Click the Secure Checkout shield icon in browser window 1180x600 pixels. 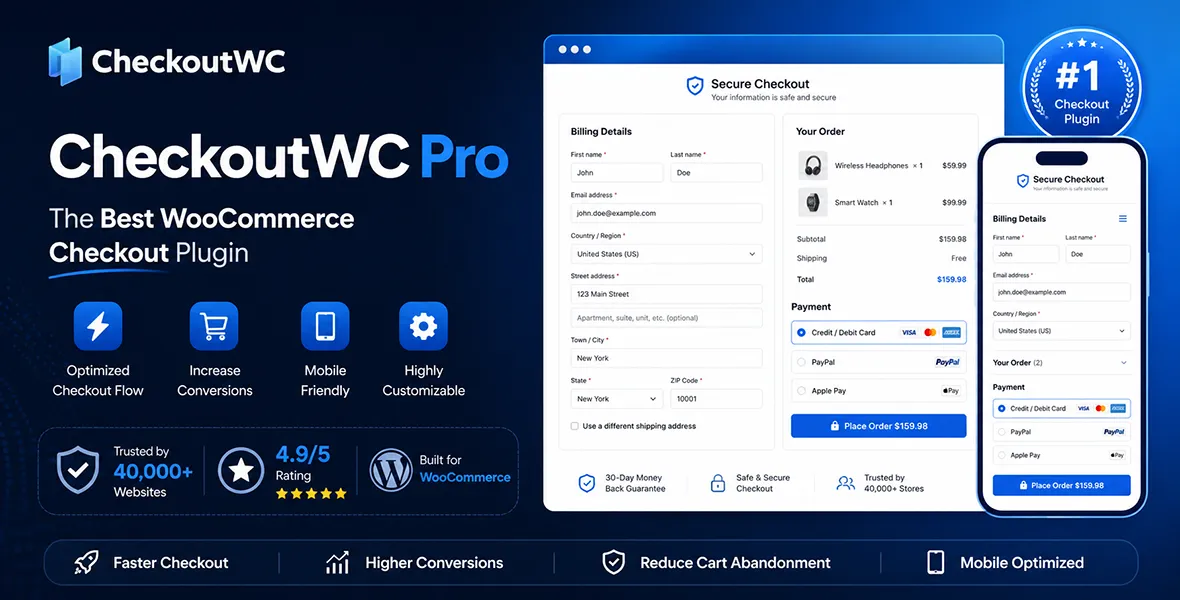(x=695, y=86)
